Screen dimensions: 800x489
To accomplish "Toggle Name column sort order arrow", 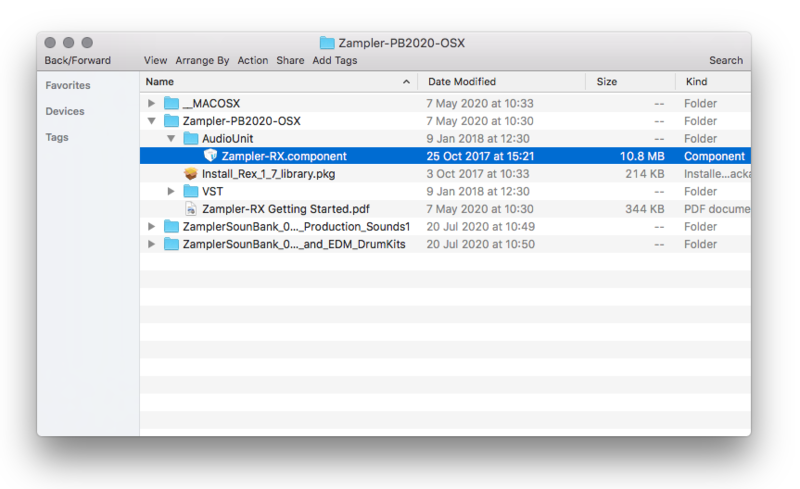I will coord(406,82).
